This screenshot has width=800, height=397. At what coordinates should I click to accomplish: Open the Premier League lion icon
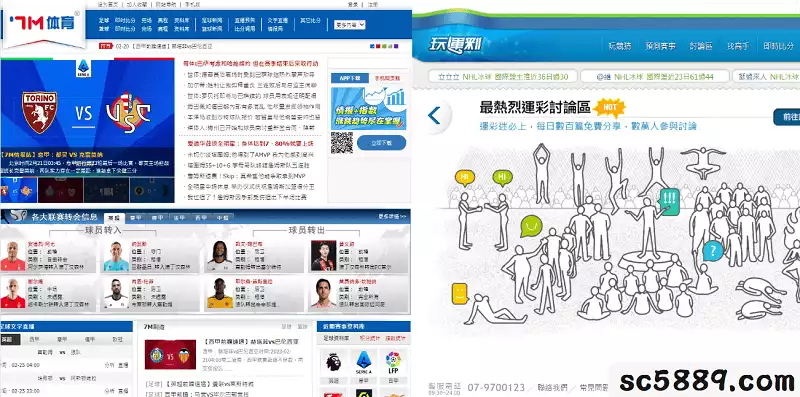click(334, 362)
